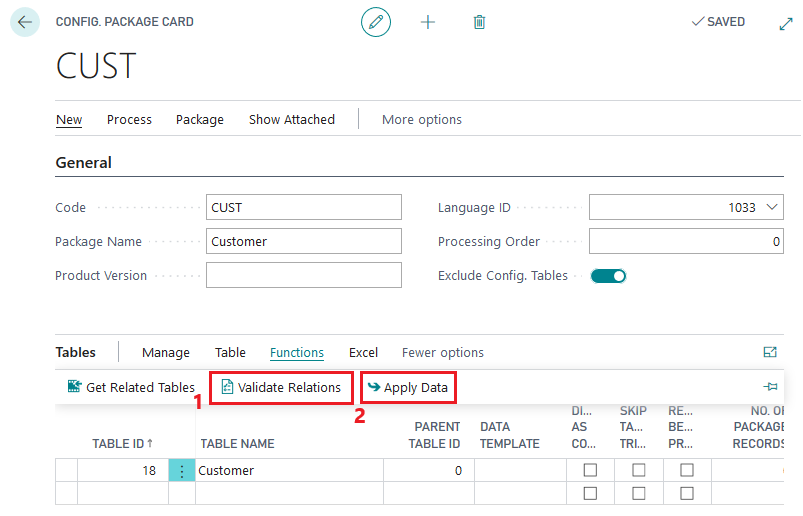
Task: Click the trash delete icon
Action: click(x=479, y=22)
